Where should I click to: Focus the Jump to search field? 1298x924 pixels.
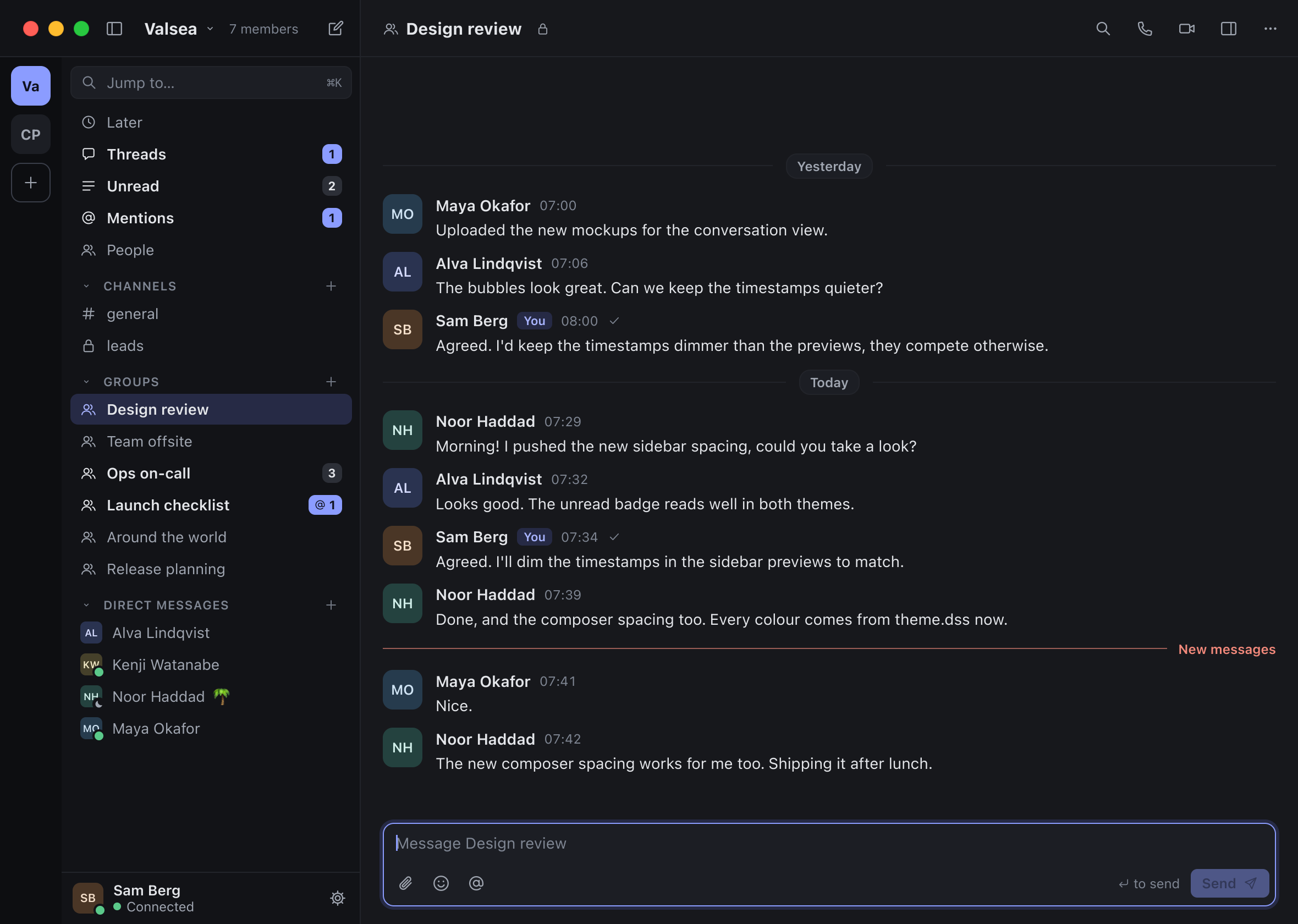(x=211, y=82)
